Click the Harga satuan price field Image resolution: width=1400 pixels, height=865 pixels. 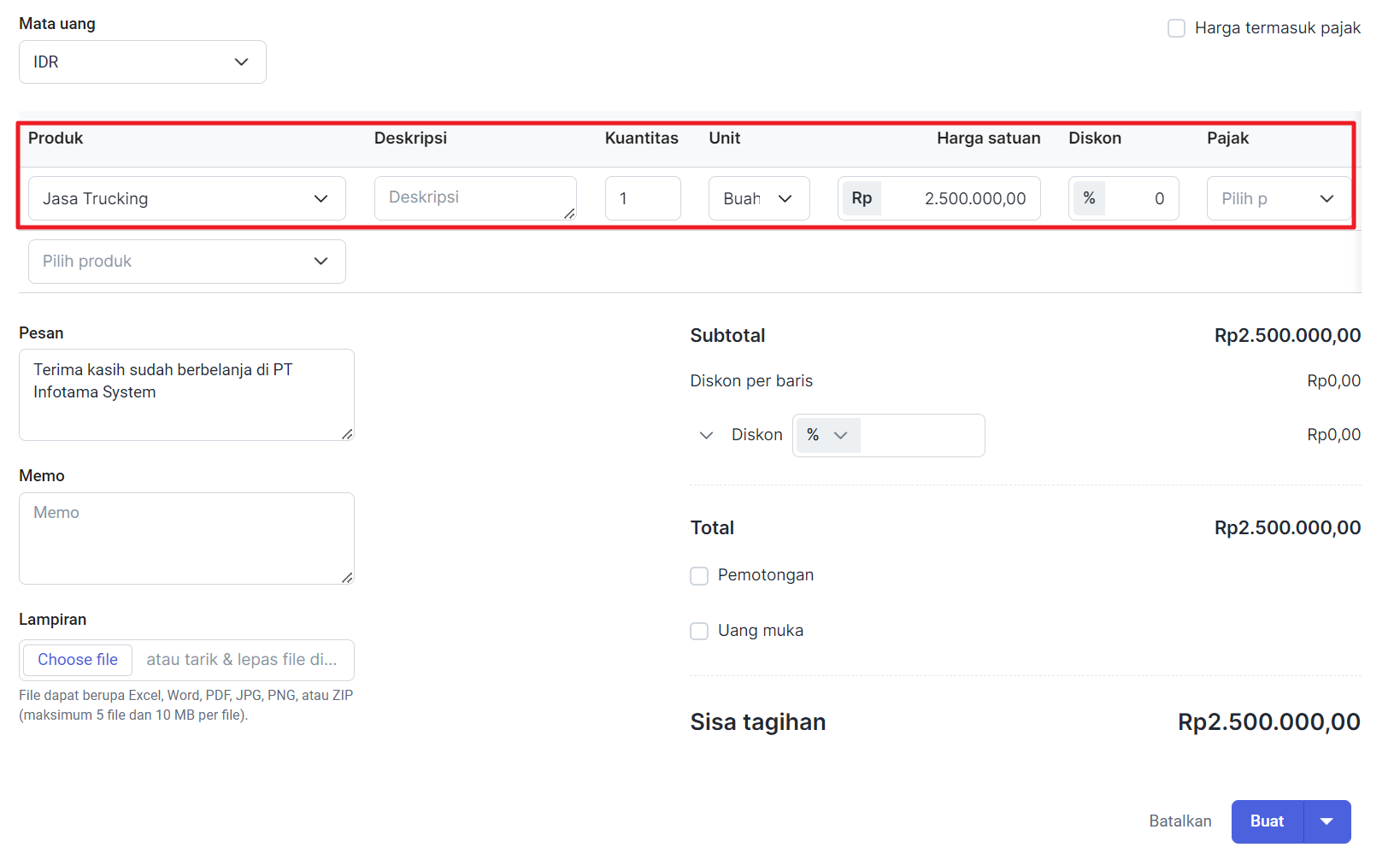coord(962,199)
